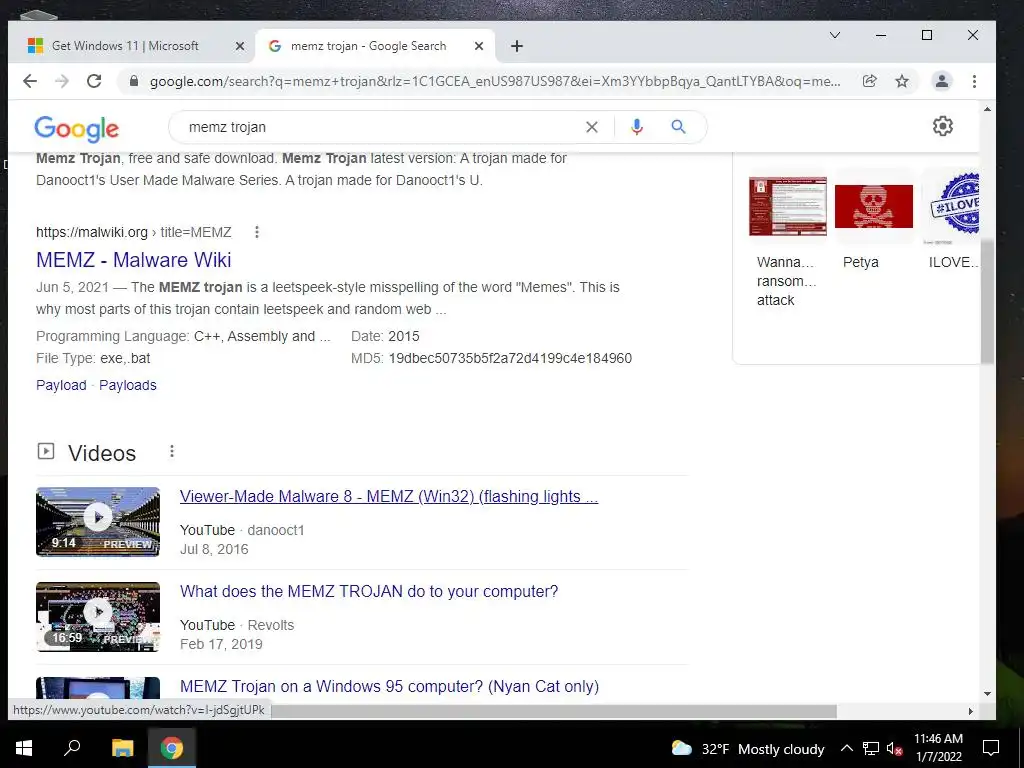Follow the Payload sitelink
This screenshot has width=1024, height=768.
[61, 385]
